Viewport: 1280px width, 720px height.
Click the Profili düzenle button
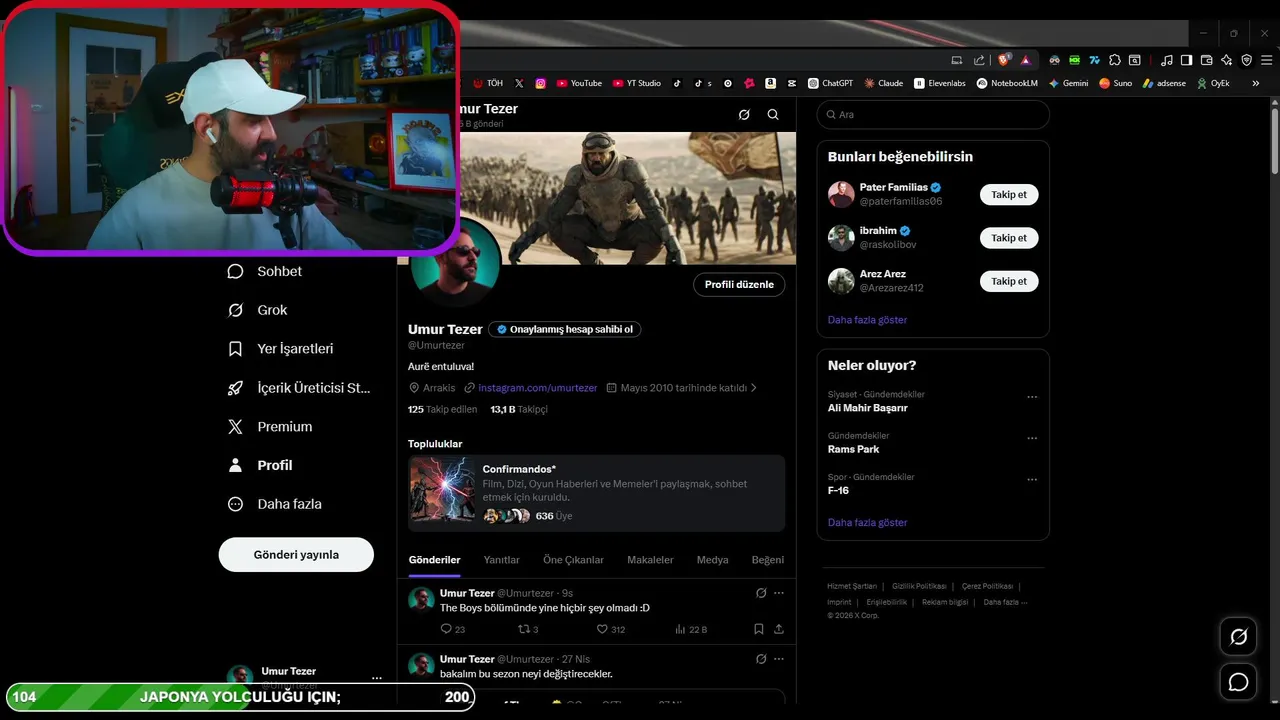[739, 285]
